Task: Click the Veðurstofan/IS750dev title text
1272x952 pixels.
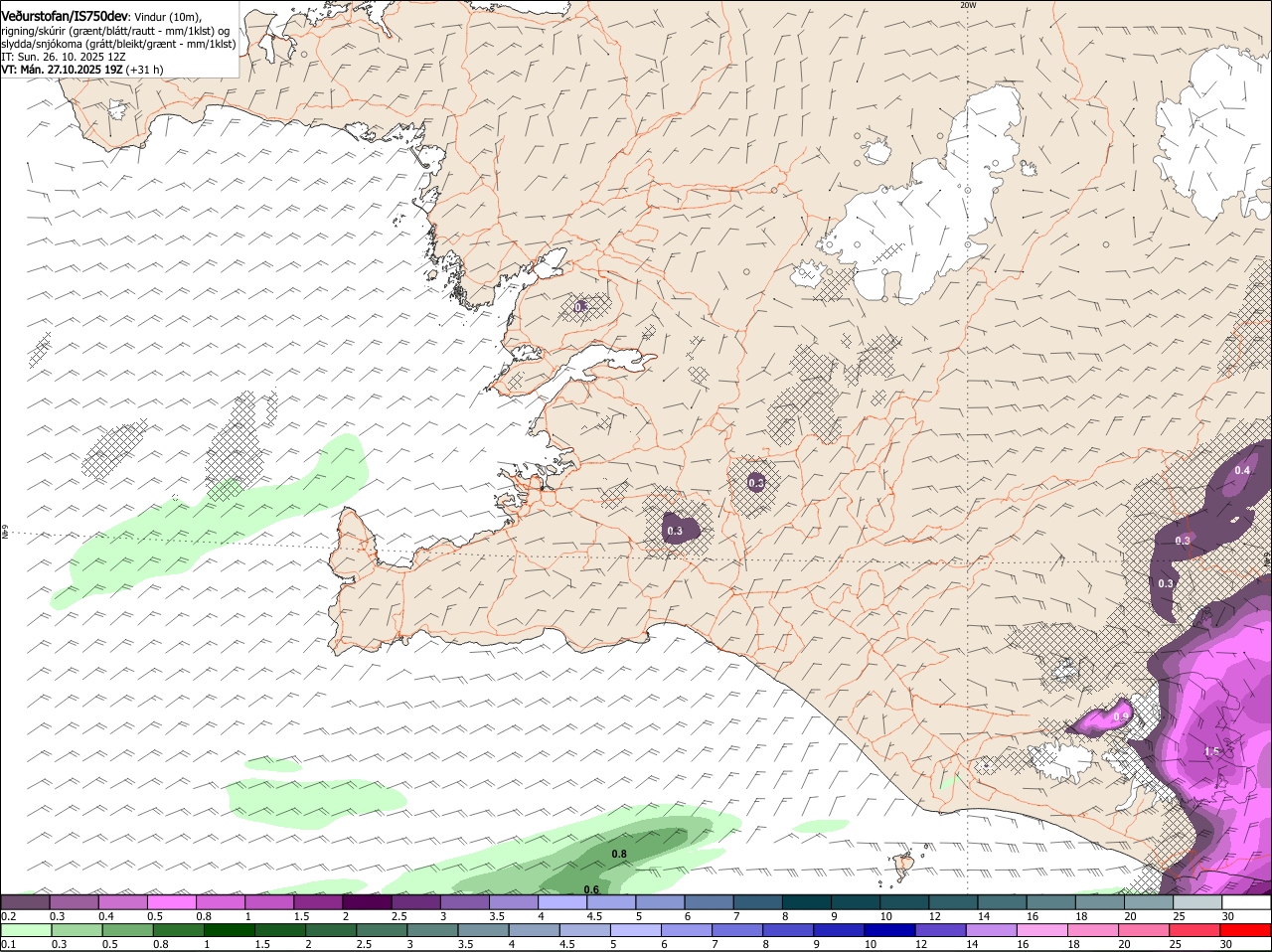Action: (65, 17)
